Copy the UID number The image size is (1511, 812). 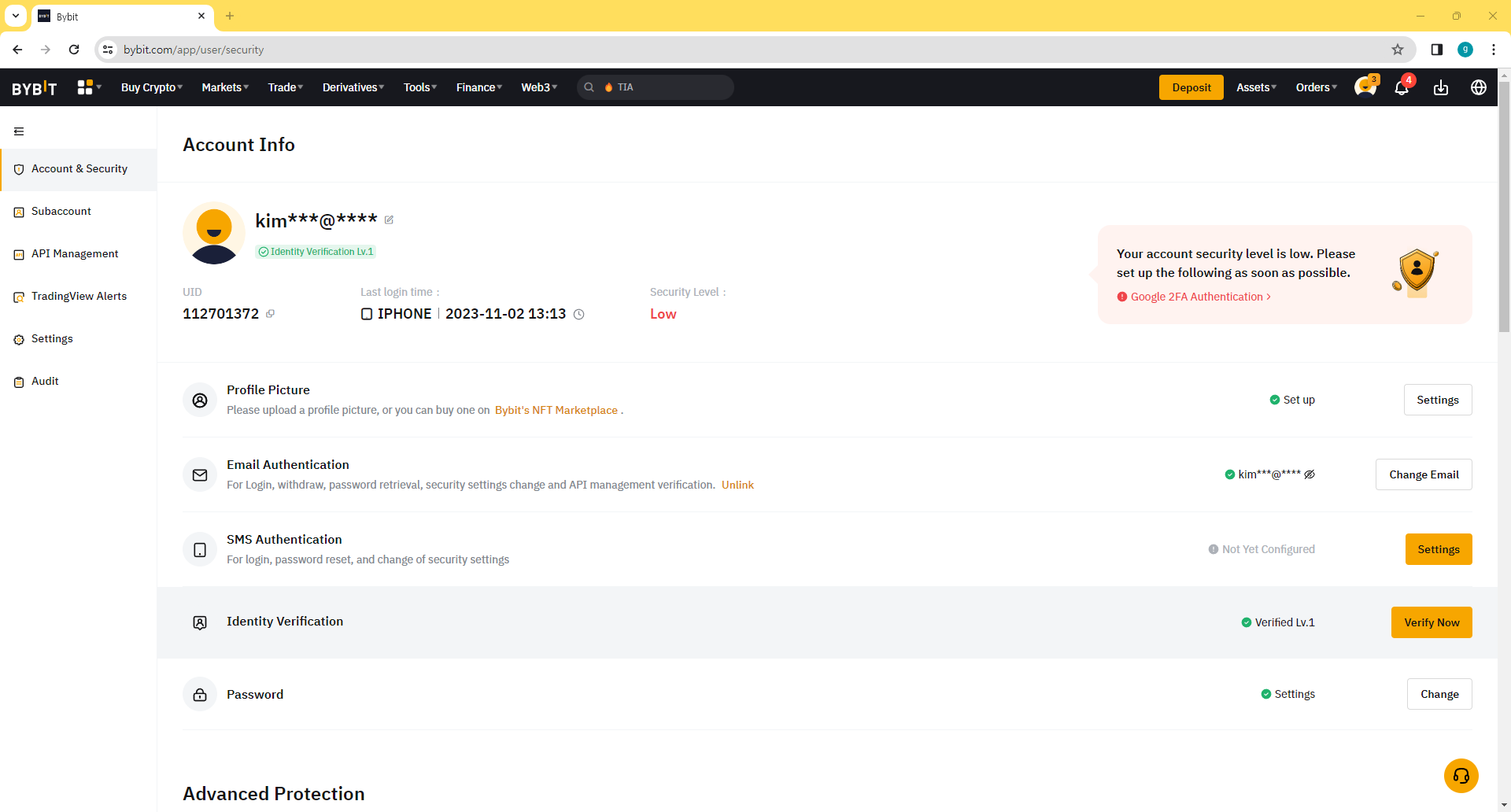click(x=270, y=314)
